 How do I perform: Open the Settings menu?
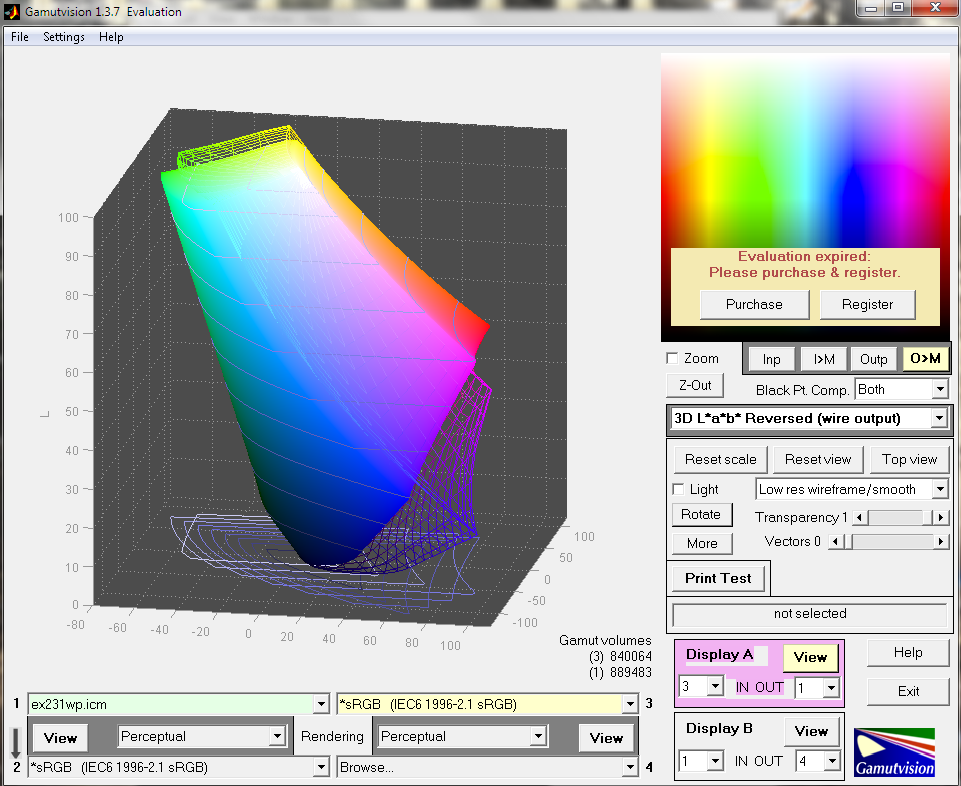tap(64, 37)
